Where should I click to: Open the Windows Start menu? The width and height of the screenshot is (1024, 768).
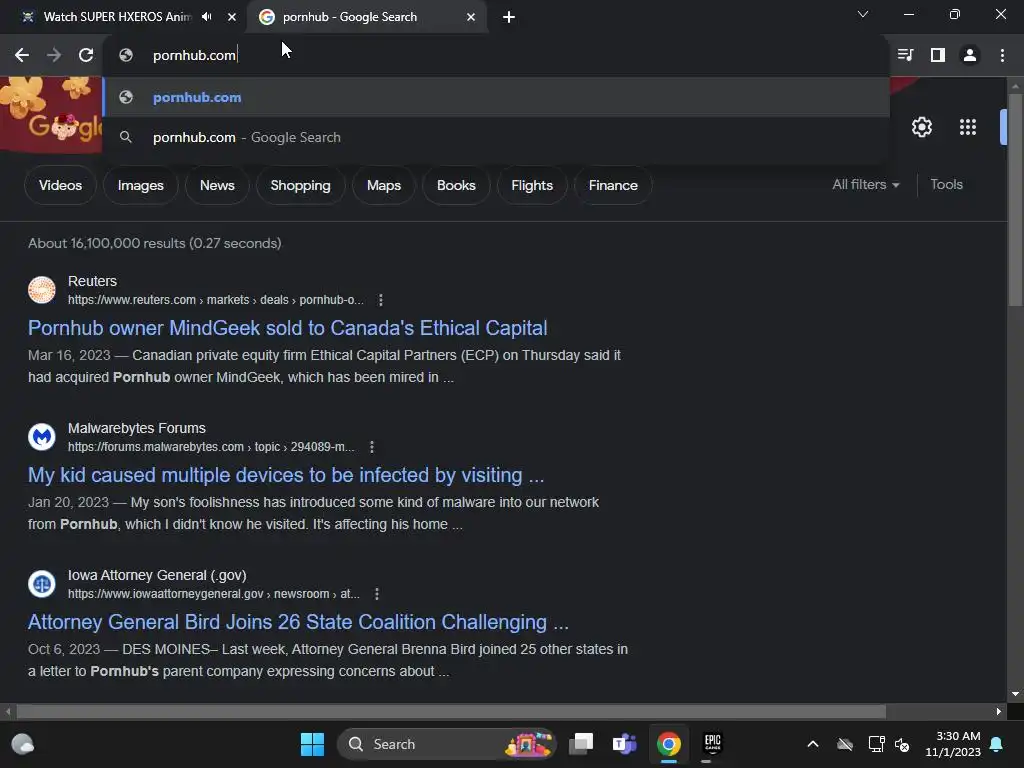312,744
